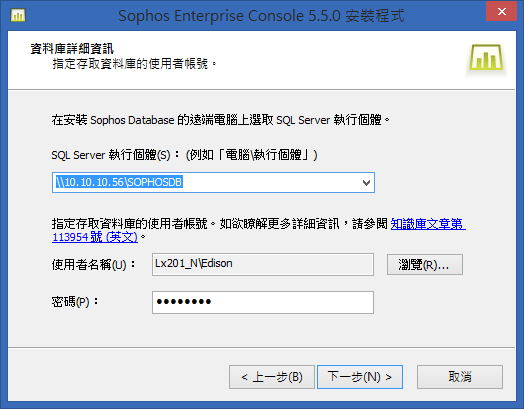
Task: Cancel setup with the 取消 button
Action: [x=460, y=377]
